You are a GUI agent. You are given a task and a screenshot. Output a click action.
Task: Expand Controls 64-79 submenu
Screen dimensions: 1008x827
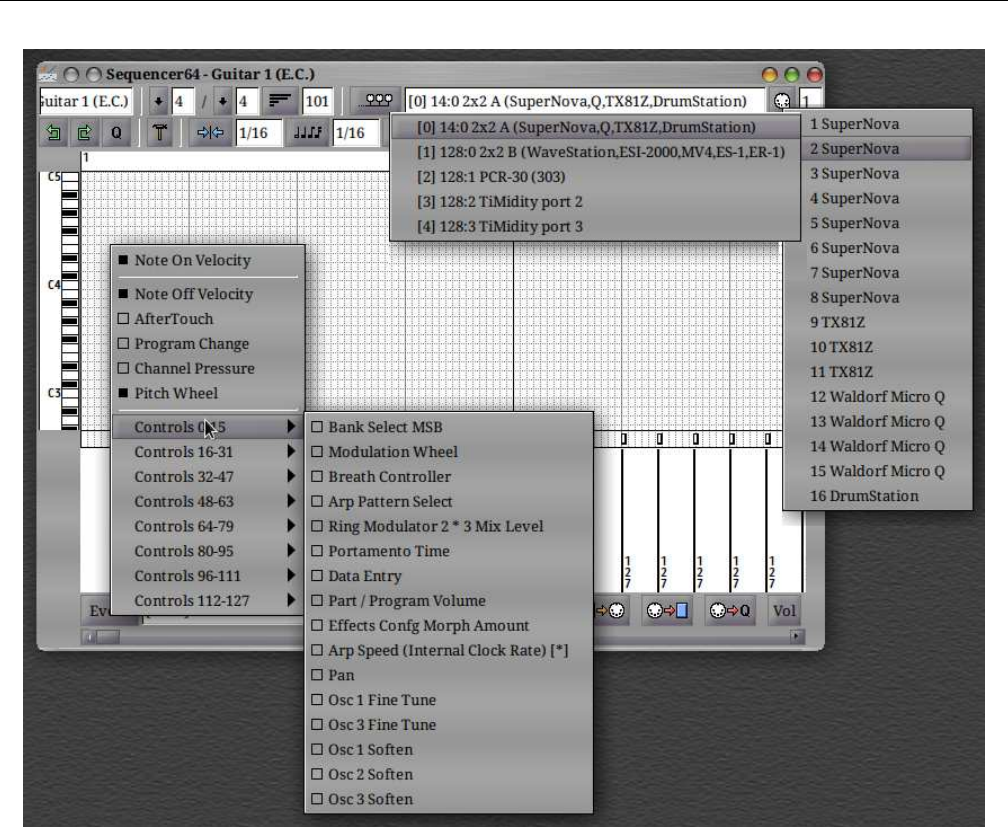point(208,526)
